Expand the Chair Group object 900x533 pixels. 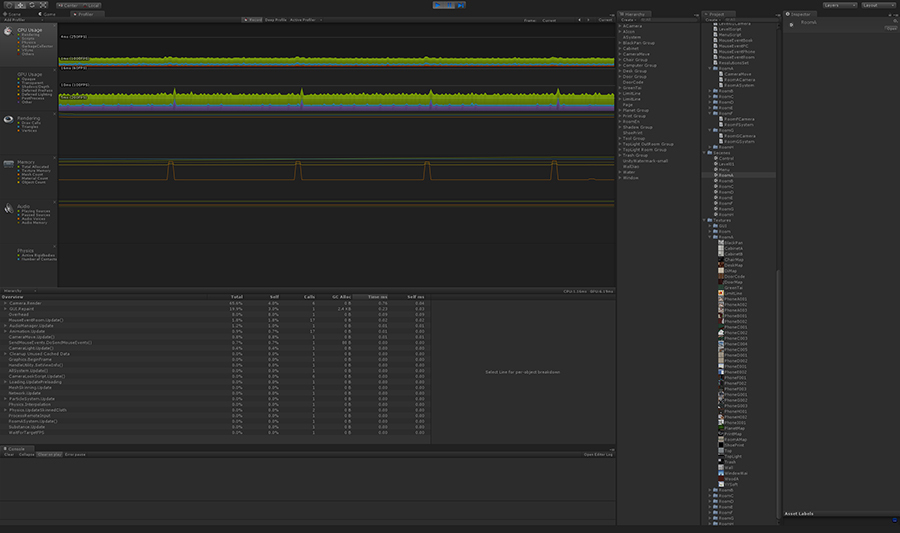620,60
